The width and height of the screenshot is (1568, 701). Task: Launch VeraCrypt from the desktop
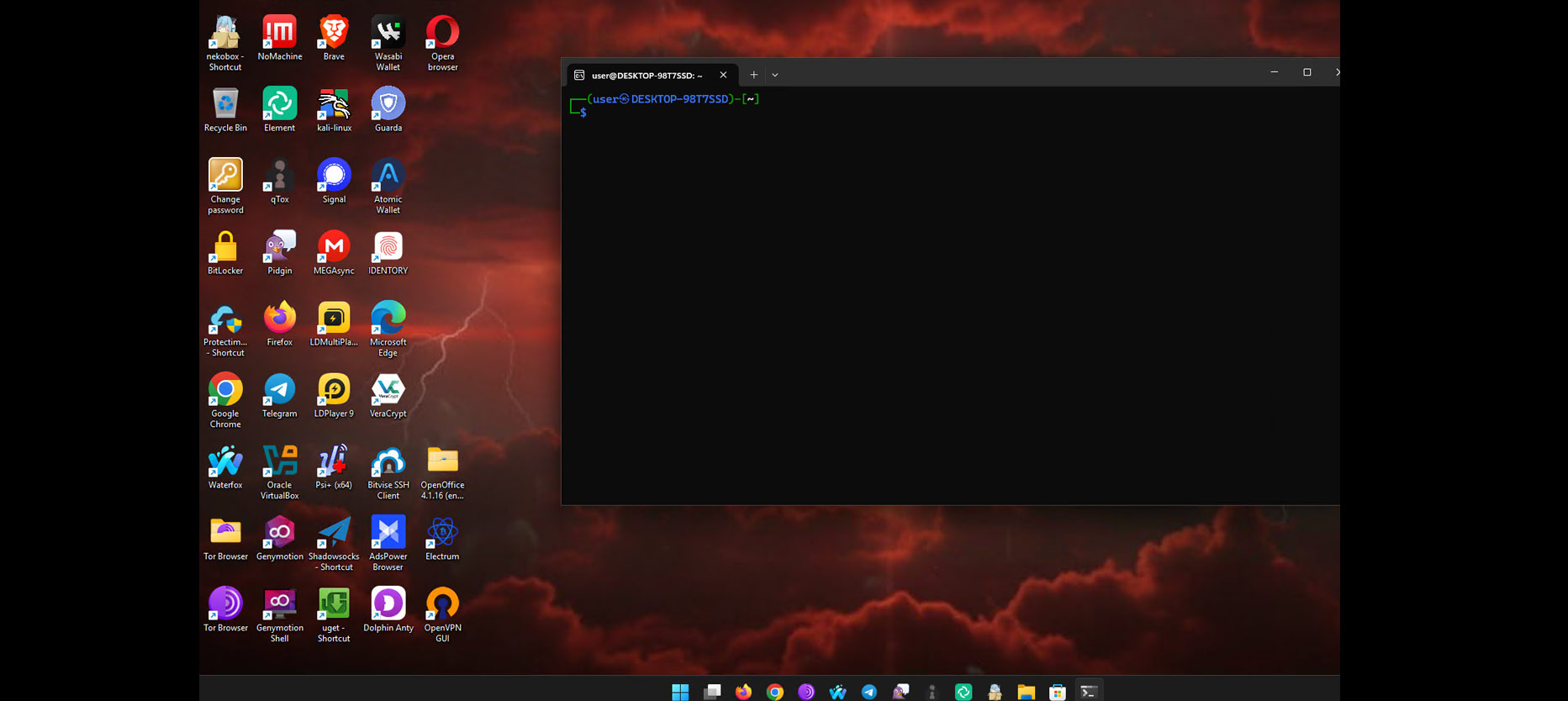coord(388,396)
